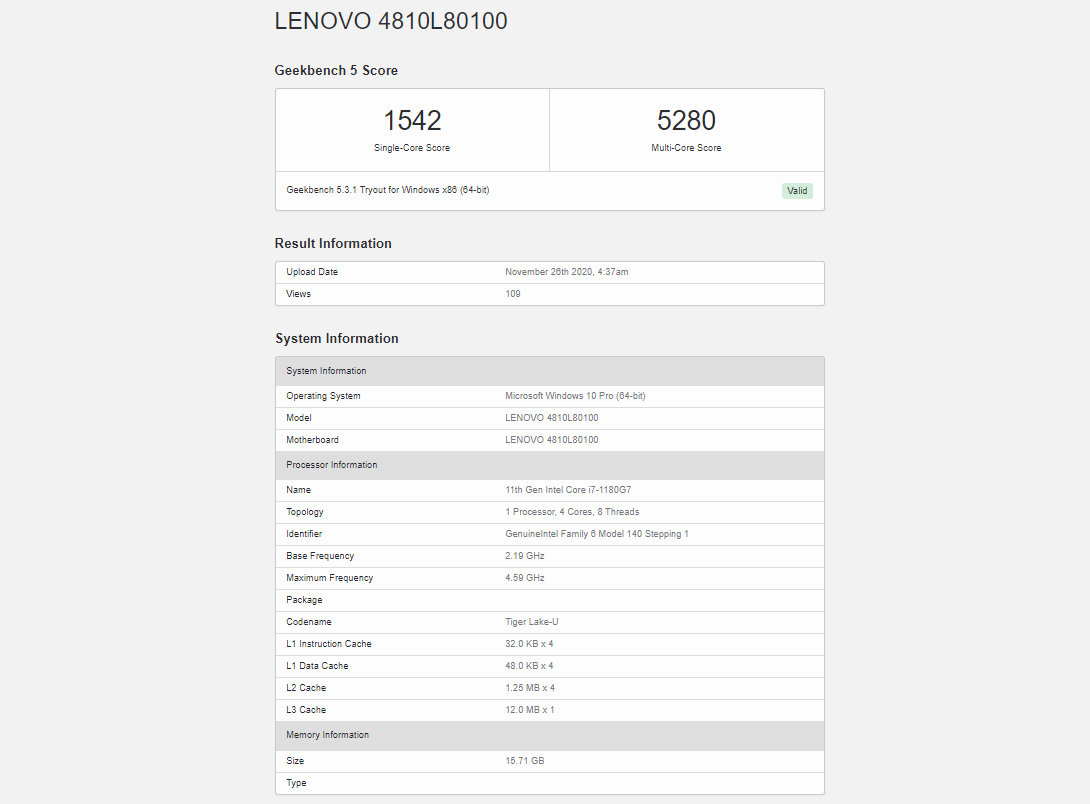Screen dimensions: 1090x804
Task: Click the Identifier label
Action: point(304,534)
